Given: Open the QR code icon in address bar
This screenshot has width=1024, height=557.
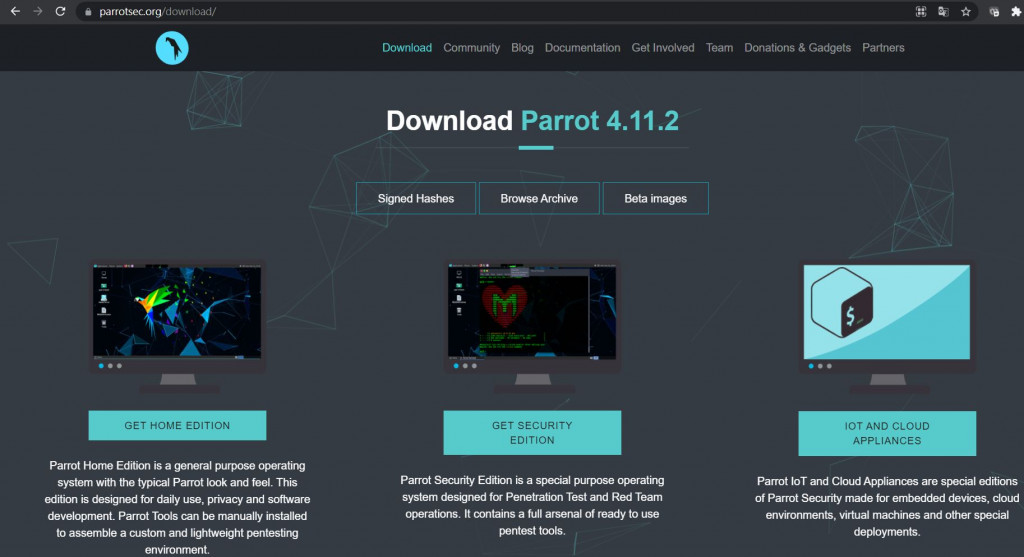Looking at the screenshot, I should (x=921, y=11).
